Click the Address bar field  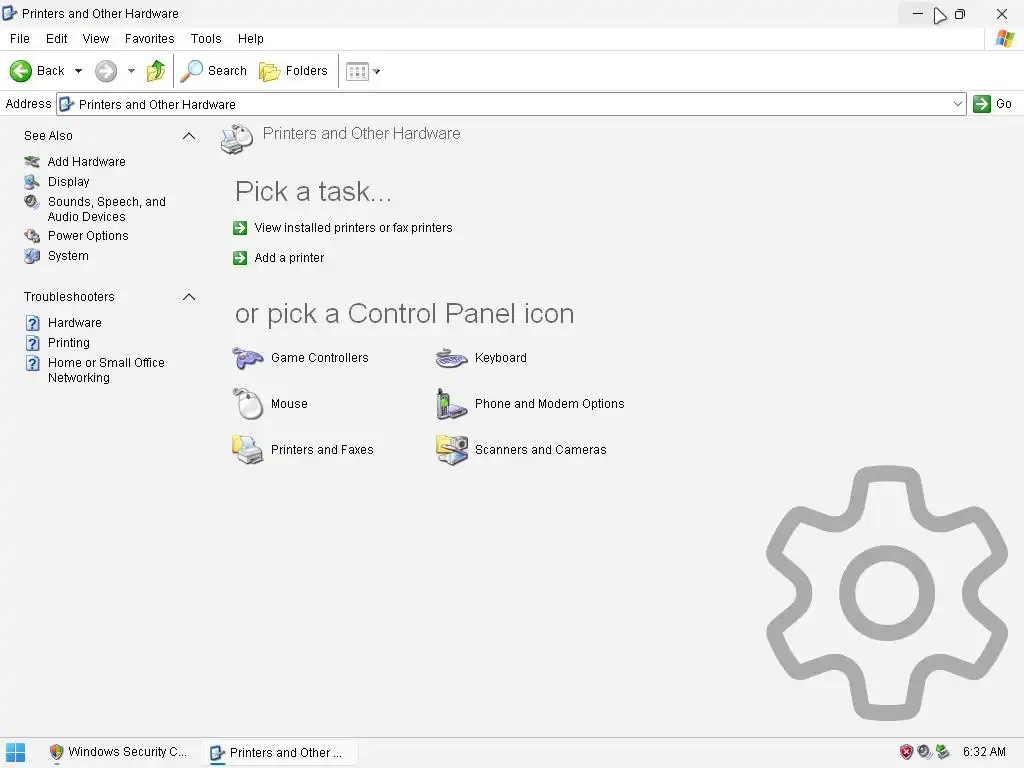[511, 104]
